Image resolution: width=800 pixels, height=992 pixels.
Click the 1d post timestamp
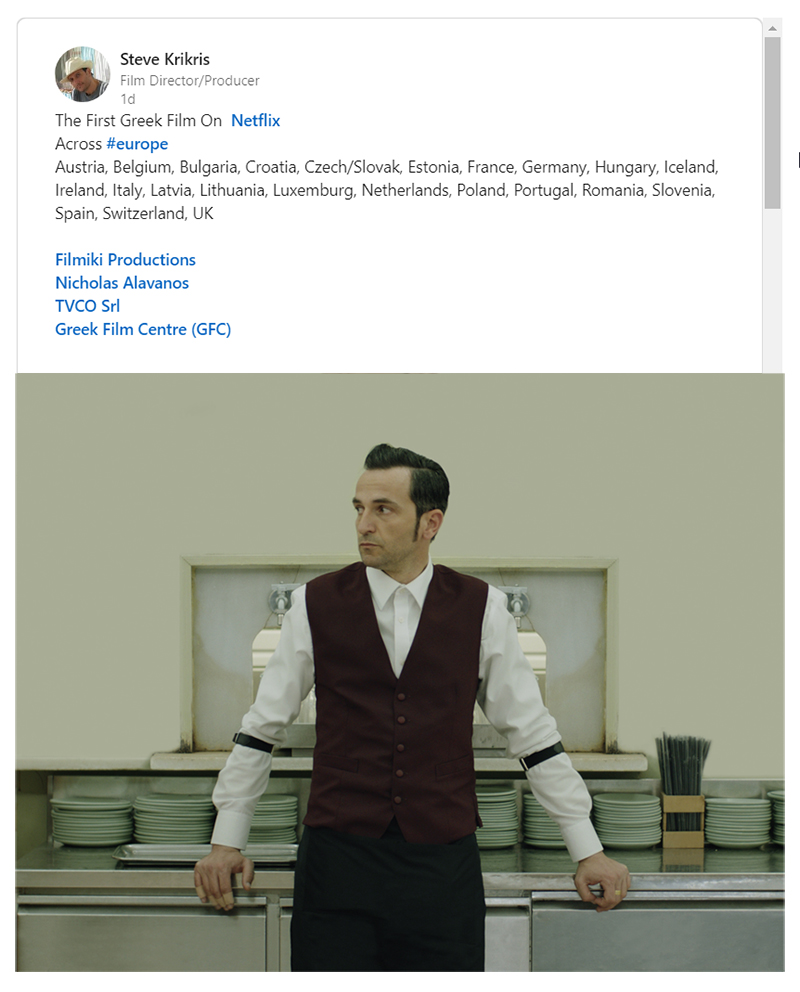(x=128, y=99)
